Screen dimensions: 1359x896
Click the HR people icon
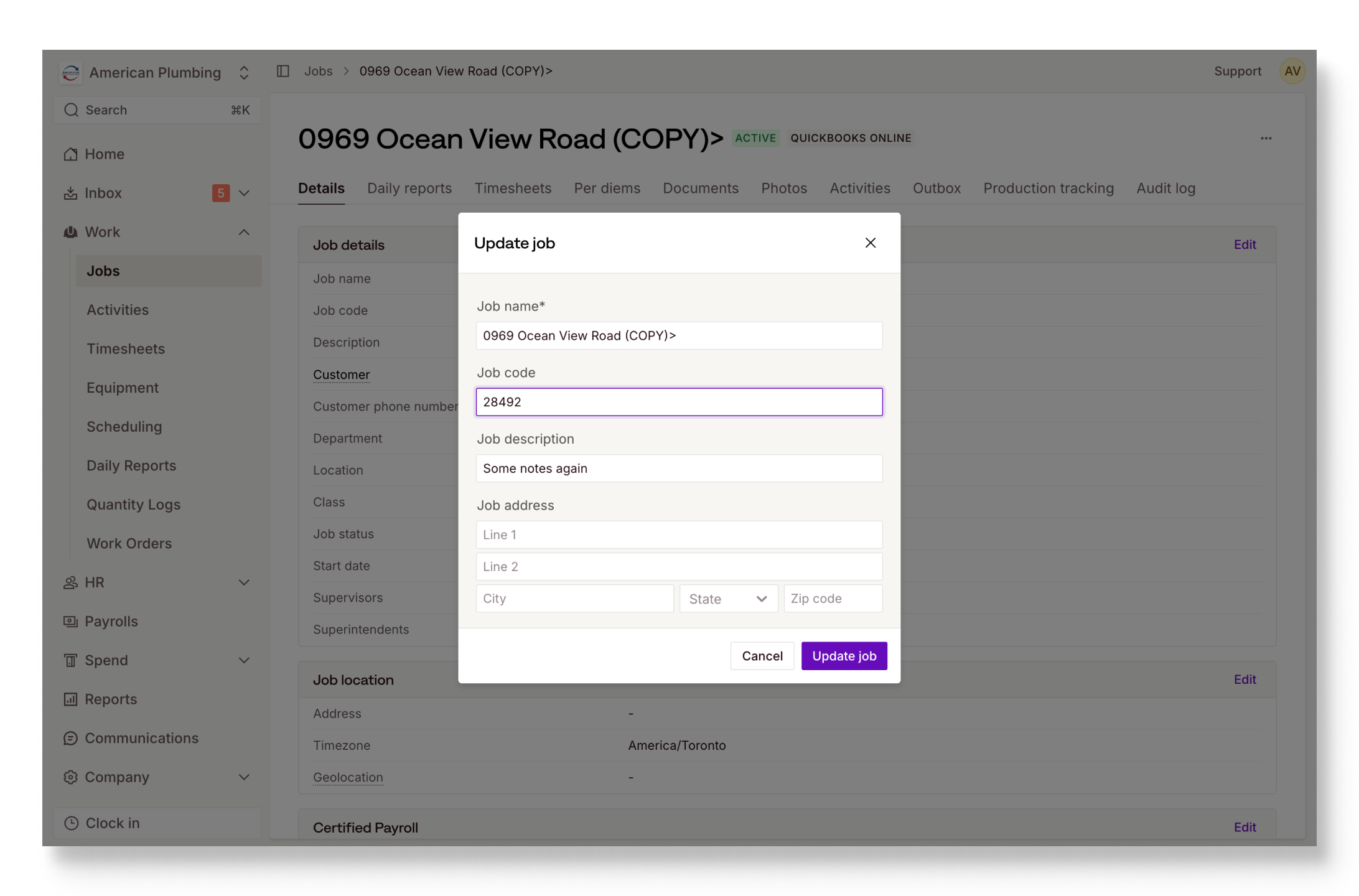click(x=70, y=582)
